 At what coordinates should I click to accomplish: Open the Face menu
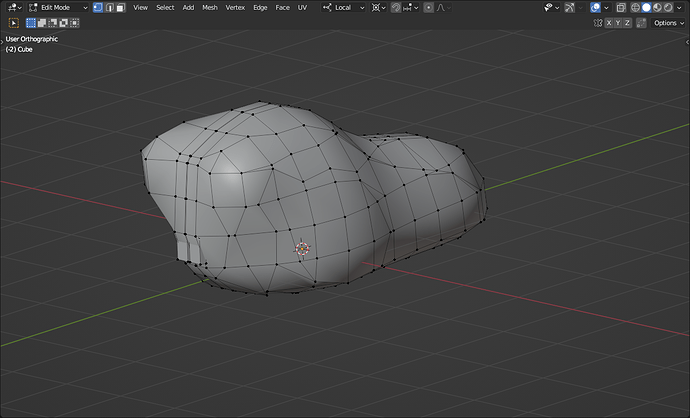tap(282, 7)
